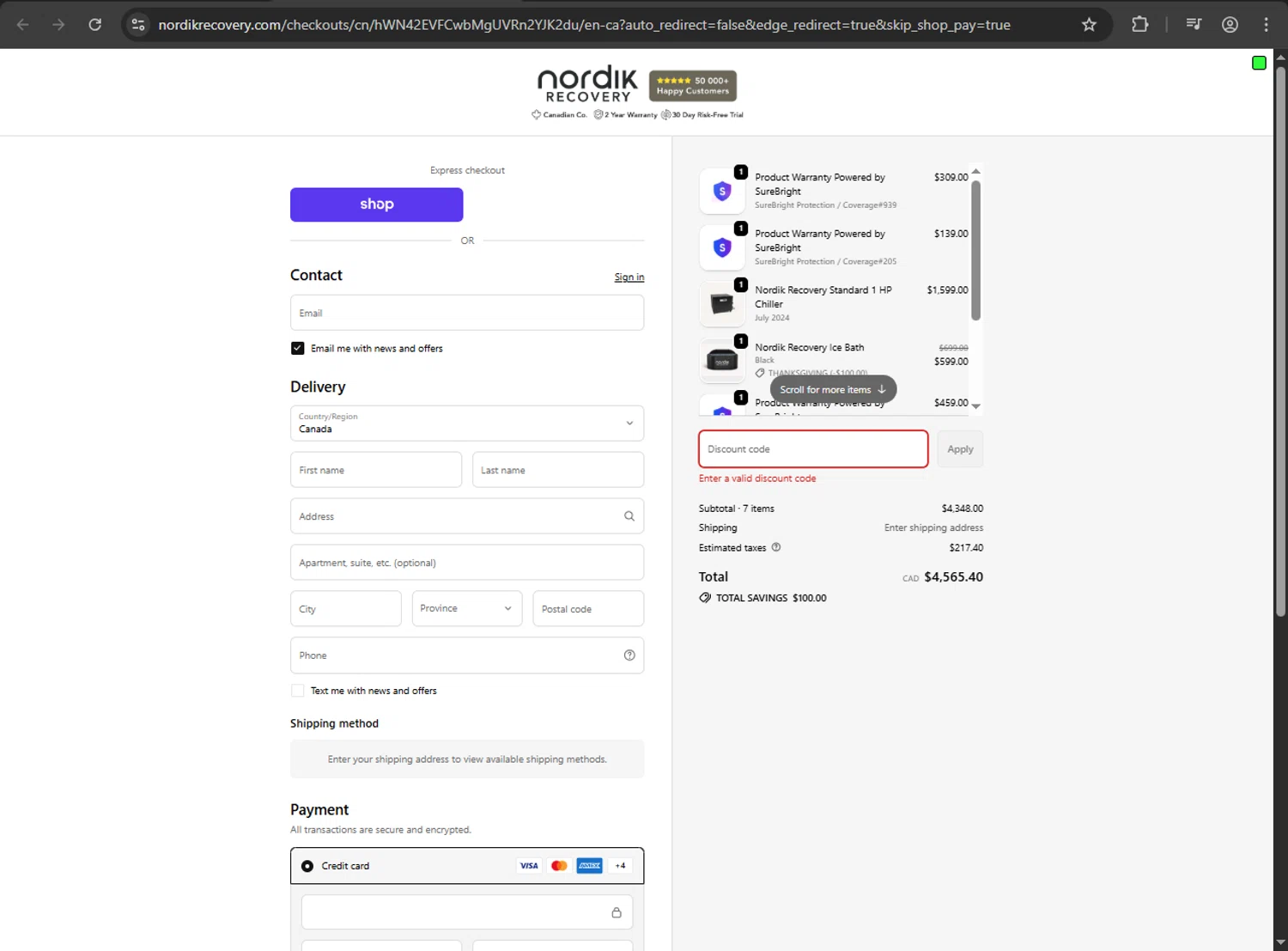Screen dimensions: 1288x951
Task: Open the media control icon in toolbar
Action: (x=1194, y=25)
